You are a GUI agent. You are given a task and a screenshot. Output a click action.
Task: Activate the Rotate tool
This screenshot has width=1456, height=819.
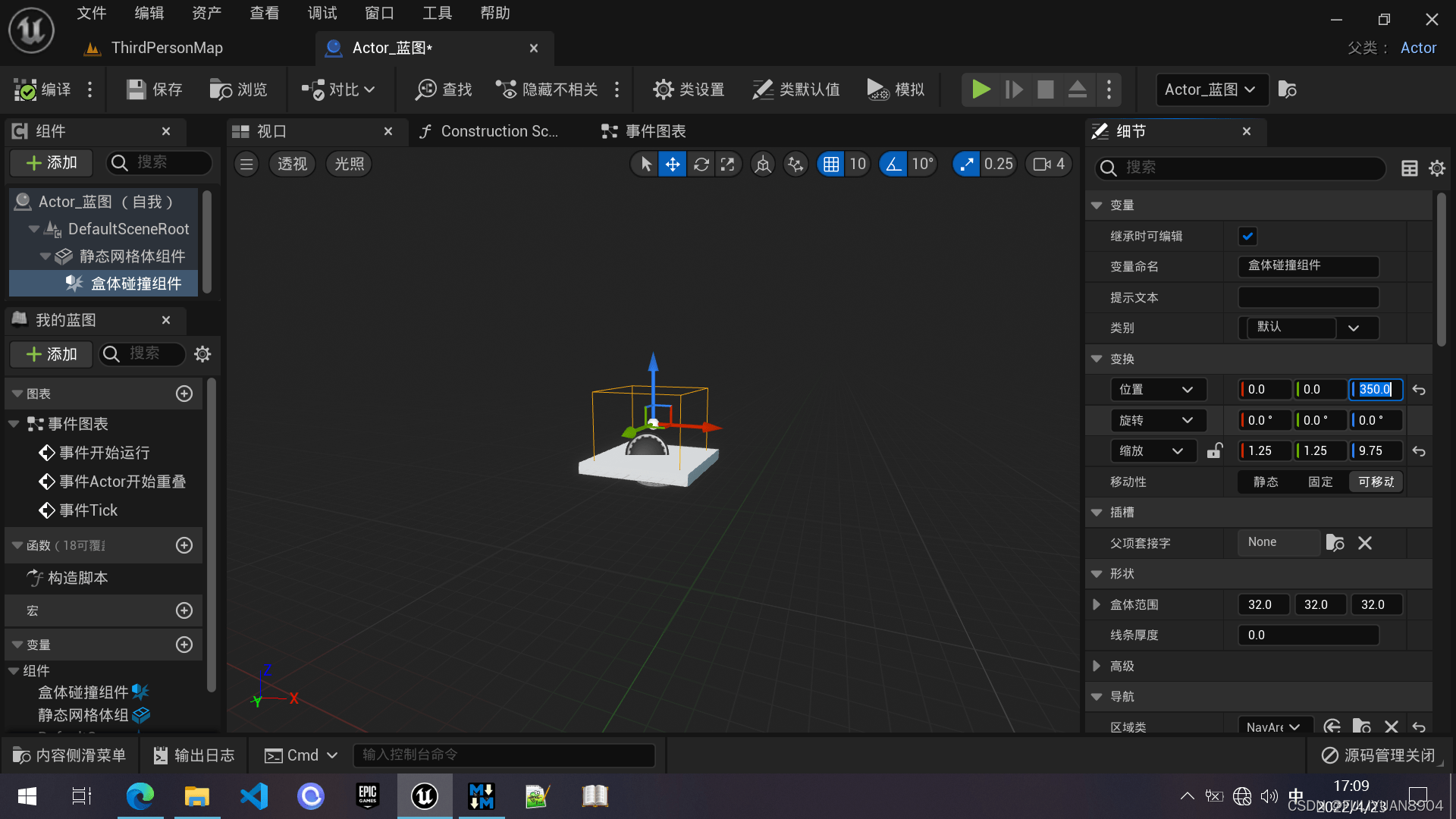[701, 164]
